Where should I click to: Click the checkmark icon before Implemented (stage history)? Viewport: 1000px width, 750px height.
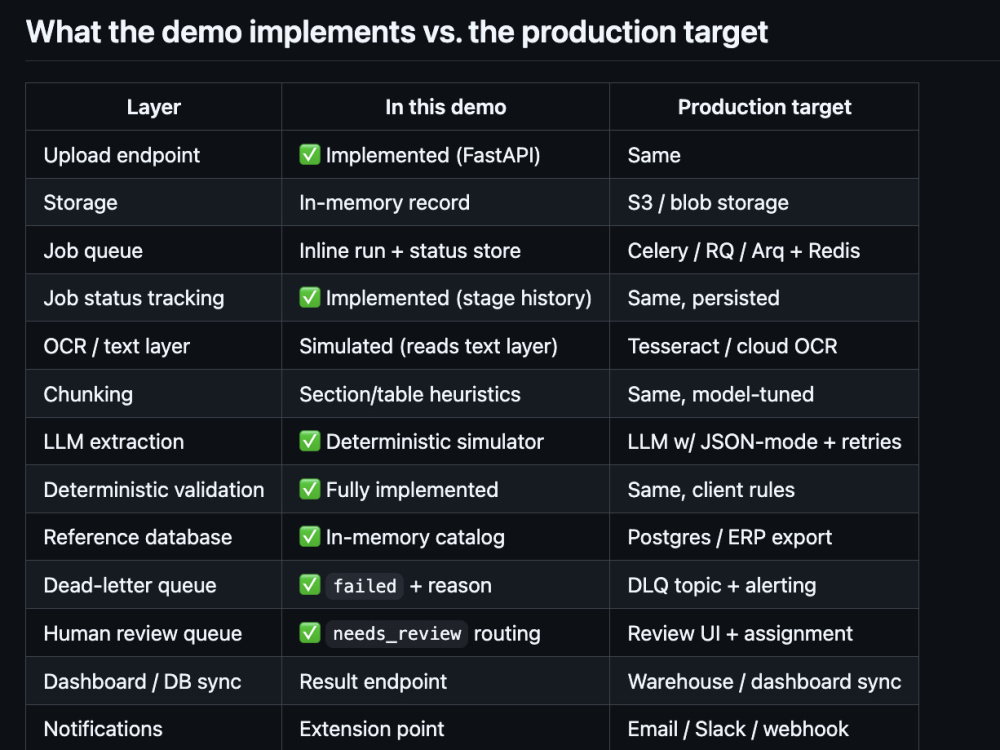pyautogui.click(x=310, y=297)
